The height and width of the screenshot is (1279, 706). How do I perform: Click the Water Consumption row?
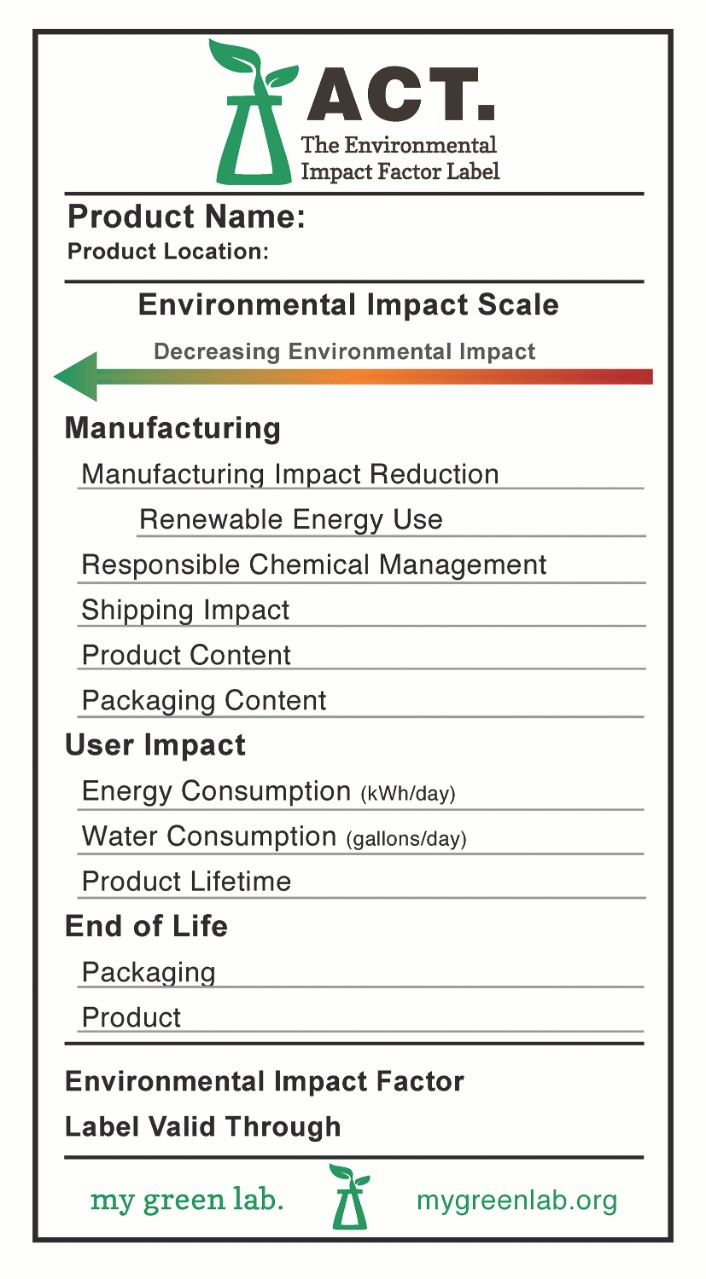tap(273, 837)
